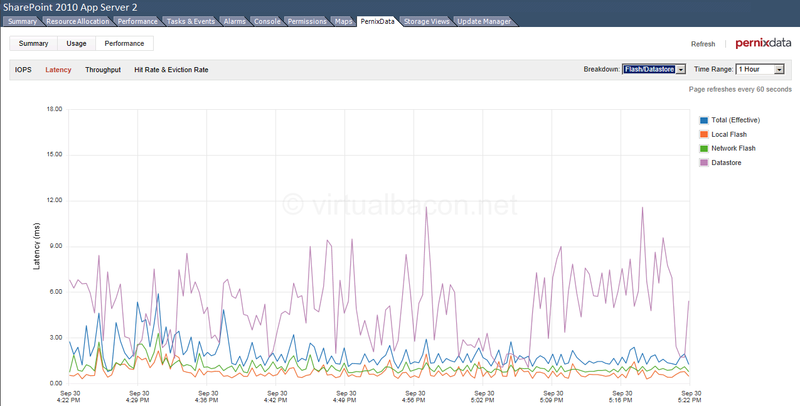Image resolution: width=800 pixels, height=406 pixels.
Task: Open the top-level Performance tab
Action: coord(137,21)
